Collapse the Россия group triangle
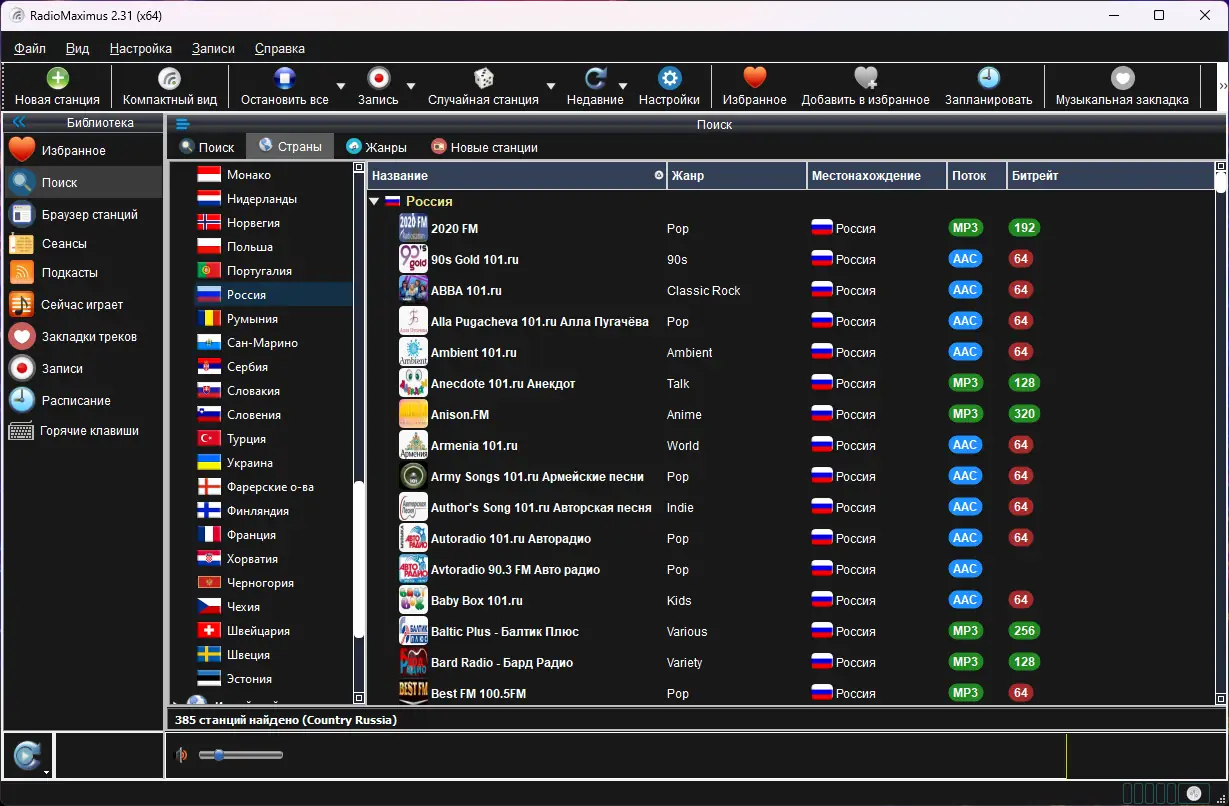Screen dimensions: 1229x806 click(x=374, y=201)
